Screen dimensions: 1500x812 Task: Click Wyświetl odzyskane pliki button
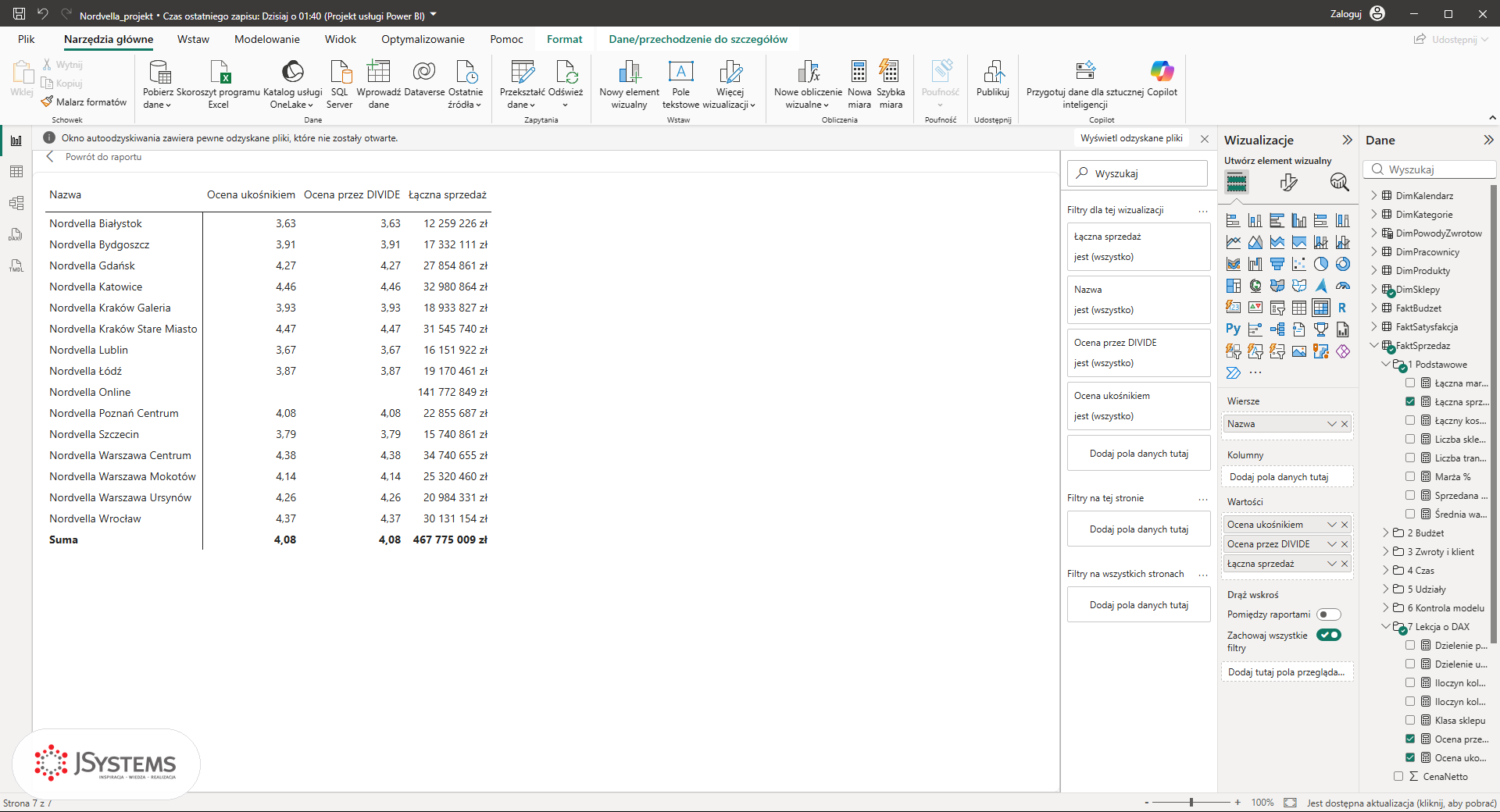tap(1131, 138)
